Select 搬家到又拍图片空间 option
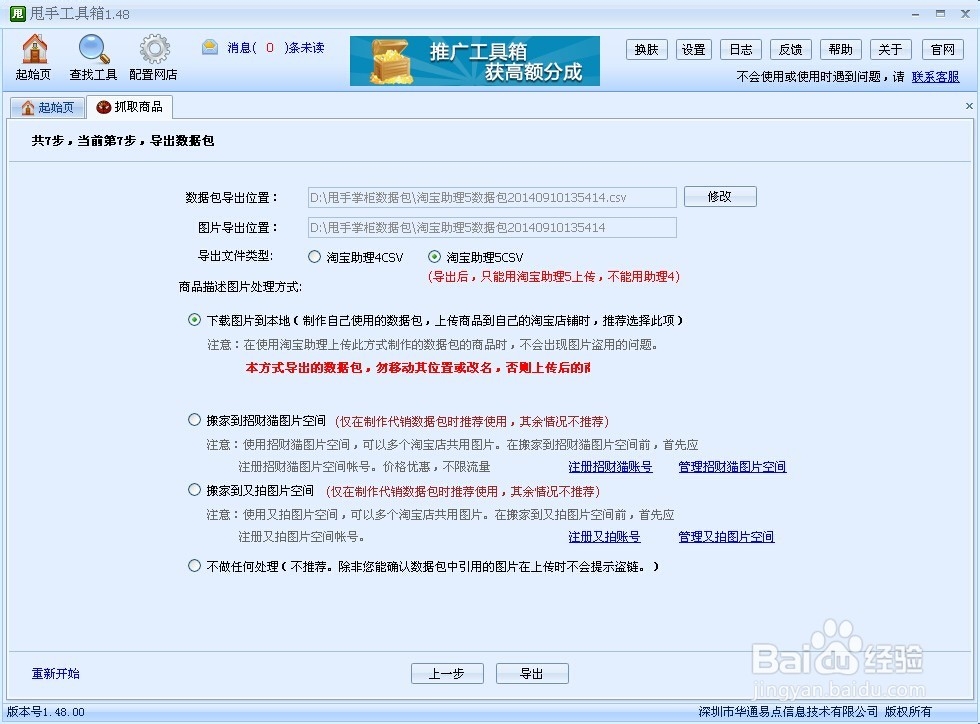 click(251, 490)
